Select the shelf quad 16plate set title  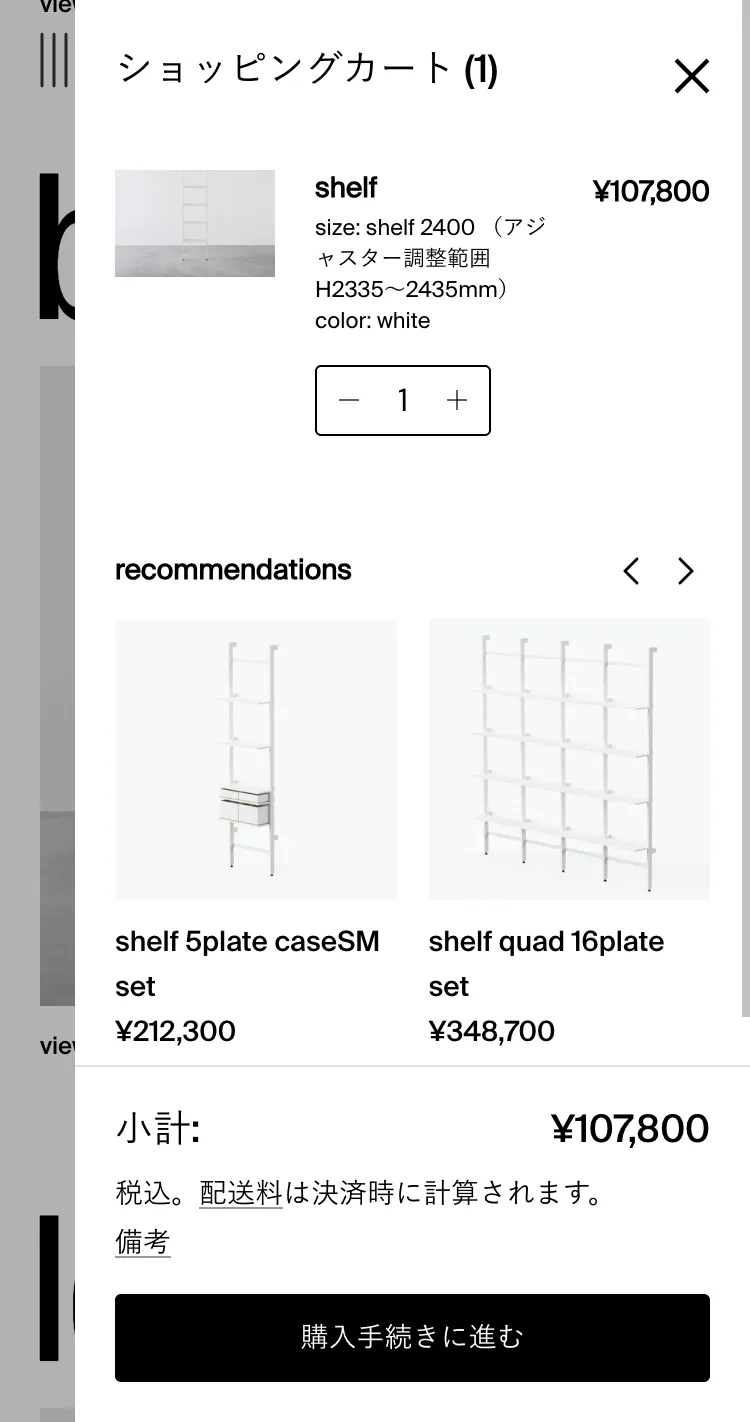[x=546, y=963]
